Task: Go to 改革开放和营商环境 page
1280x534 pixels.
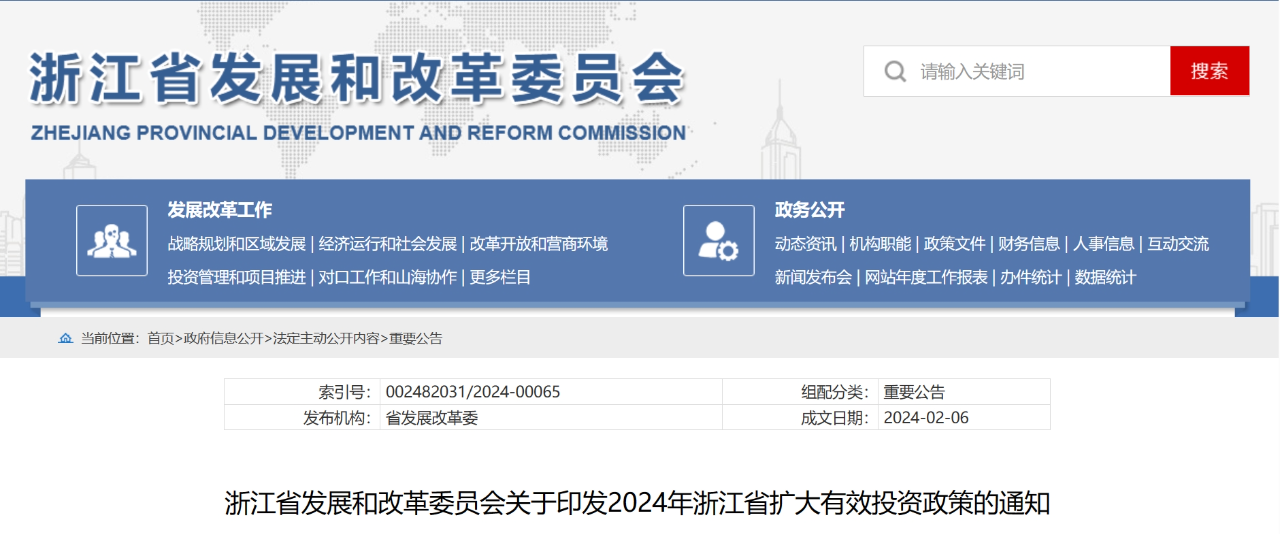Action: (x=538, y=244)
